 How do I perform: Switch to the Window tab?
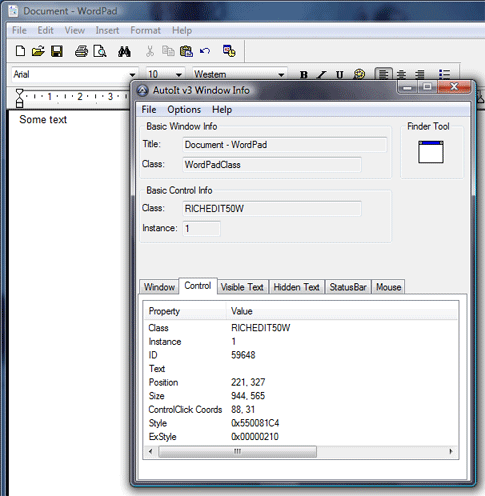pyautogui.click(x=159, y=287)
